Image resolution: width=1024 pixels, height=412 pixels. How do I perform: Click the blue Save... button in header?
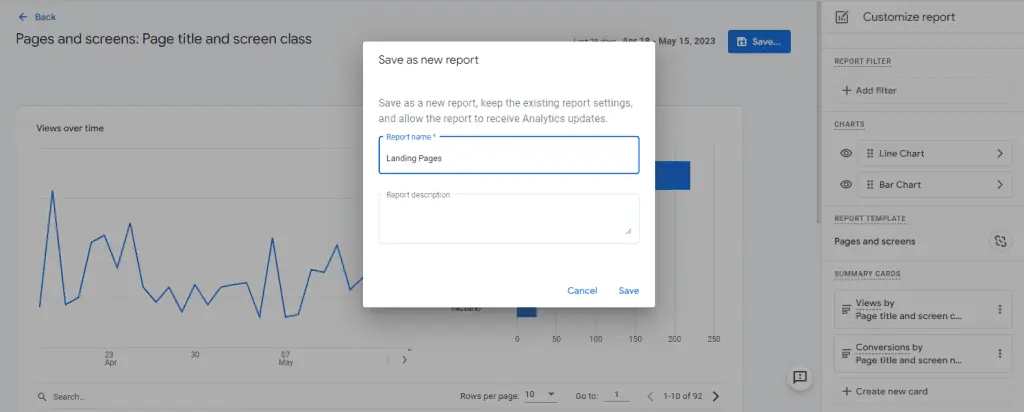point(759,42)
